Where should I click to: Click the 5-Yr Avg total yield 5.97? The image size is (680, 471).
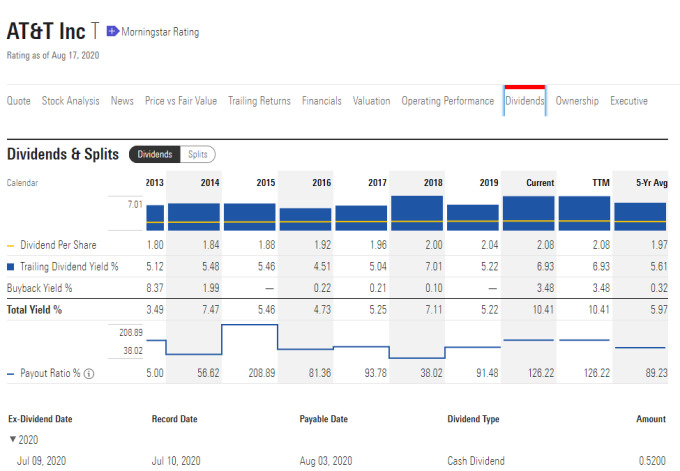coord(659,310)
